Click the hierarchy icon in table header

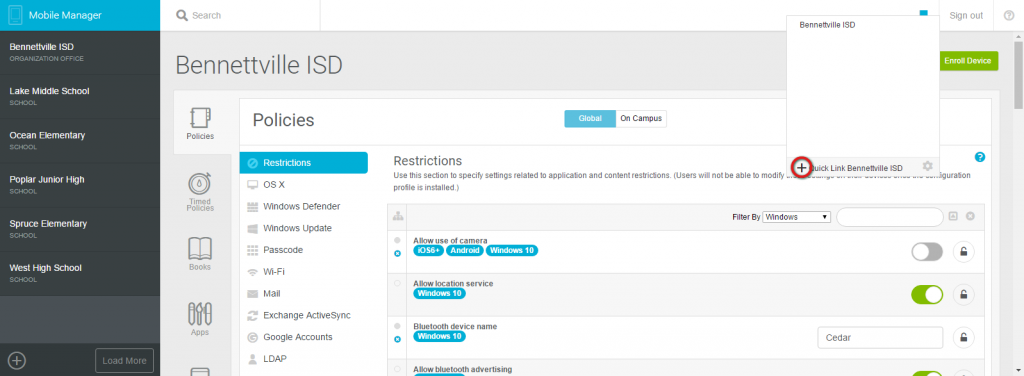pos(398,216)
